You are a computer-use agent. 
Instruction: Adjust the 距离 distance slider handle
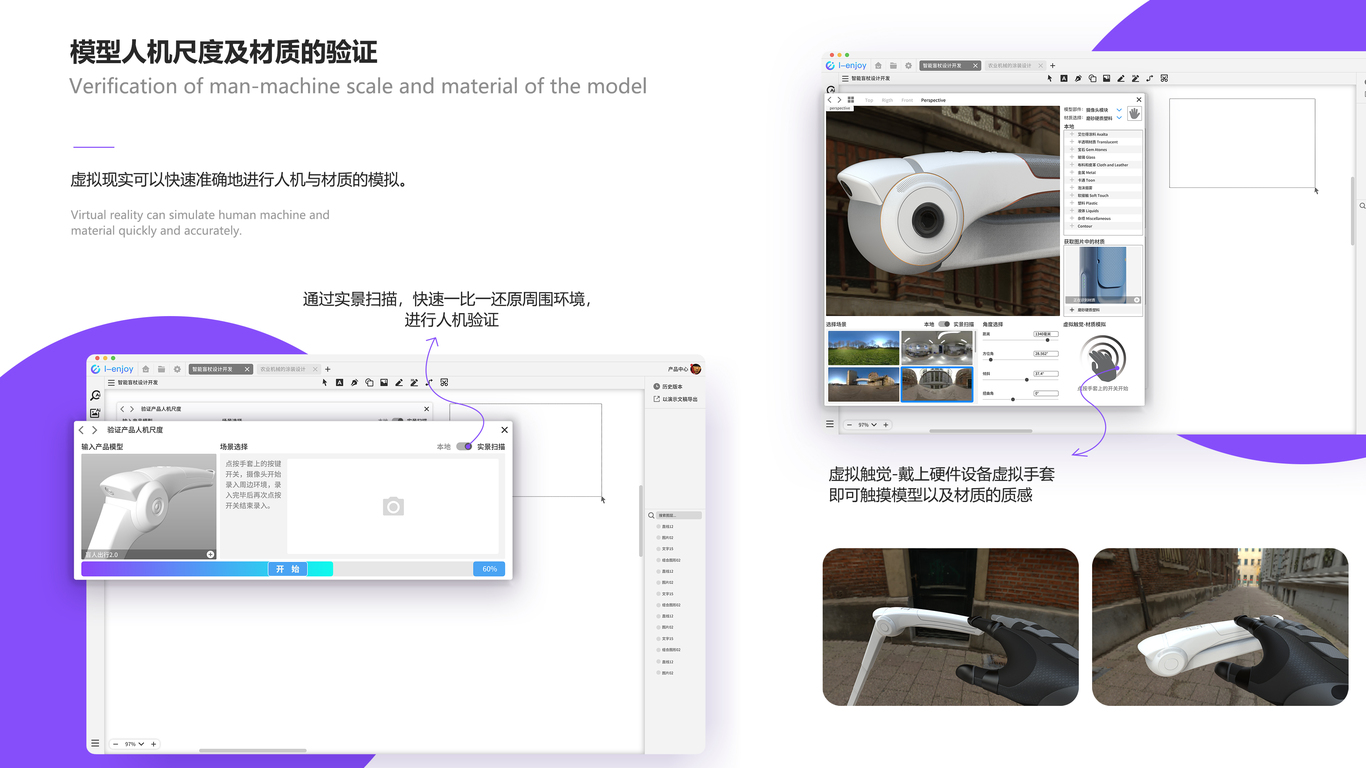click(x=1047, y=340)
